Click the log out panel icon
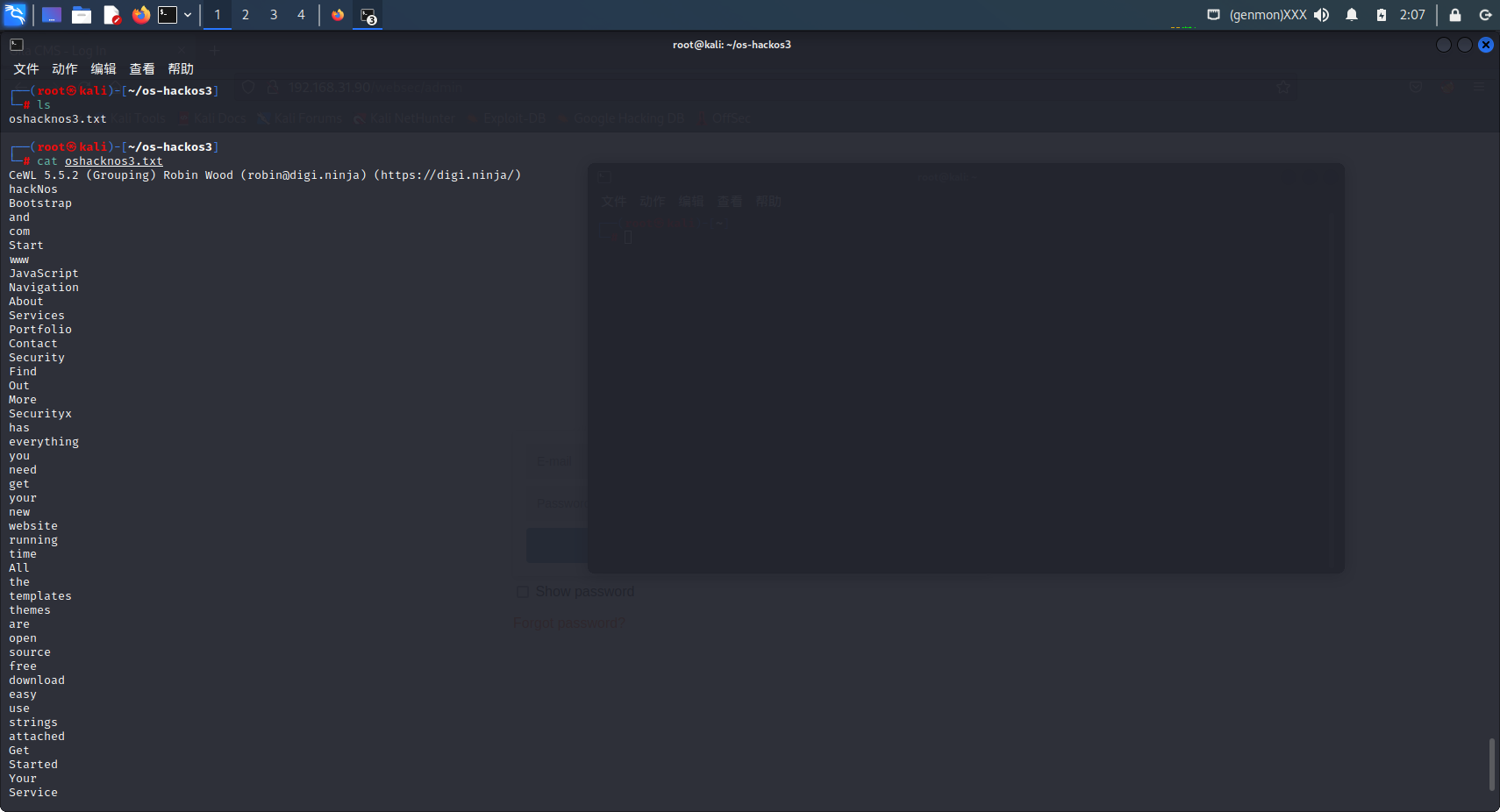This screenshot has height=812, width=1500. tap(1485, 15)
